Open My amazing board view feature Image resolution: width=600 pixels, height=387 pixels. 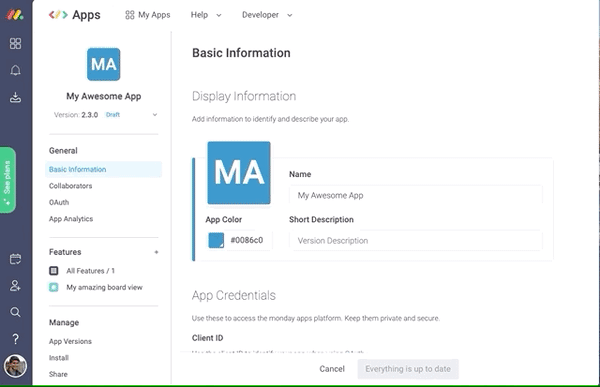(x=104, y=287)
